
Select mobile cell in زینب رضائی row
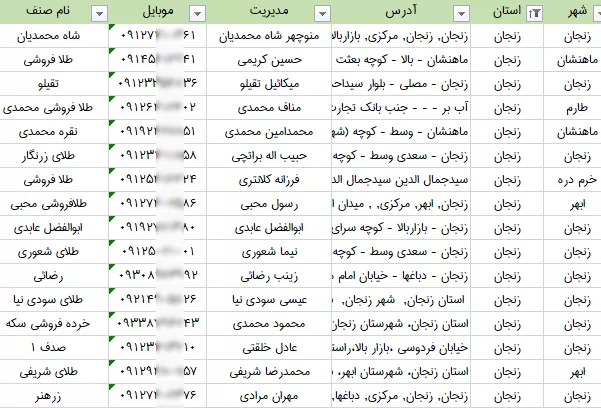coord(158,276)
